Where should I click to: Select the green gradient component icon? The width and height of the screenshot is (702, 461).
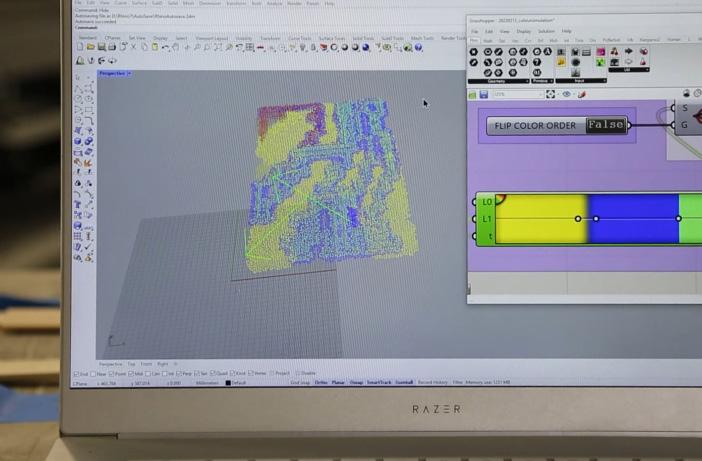pos(601,63)
